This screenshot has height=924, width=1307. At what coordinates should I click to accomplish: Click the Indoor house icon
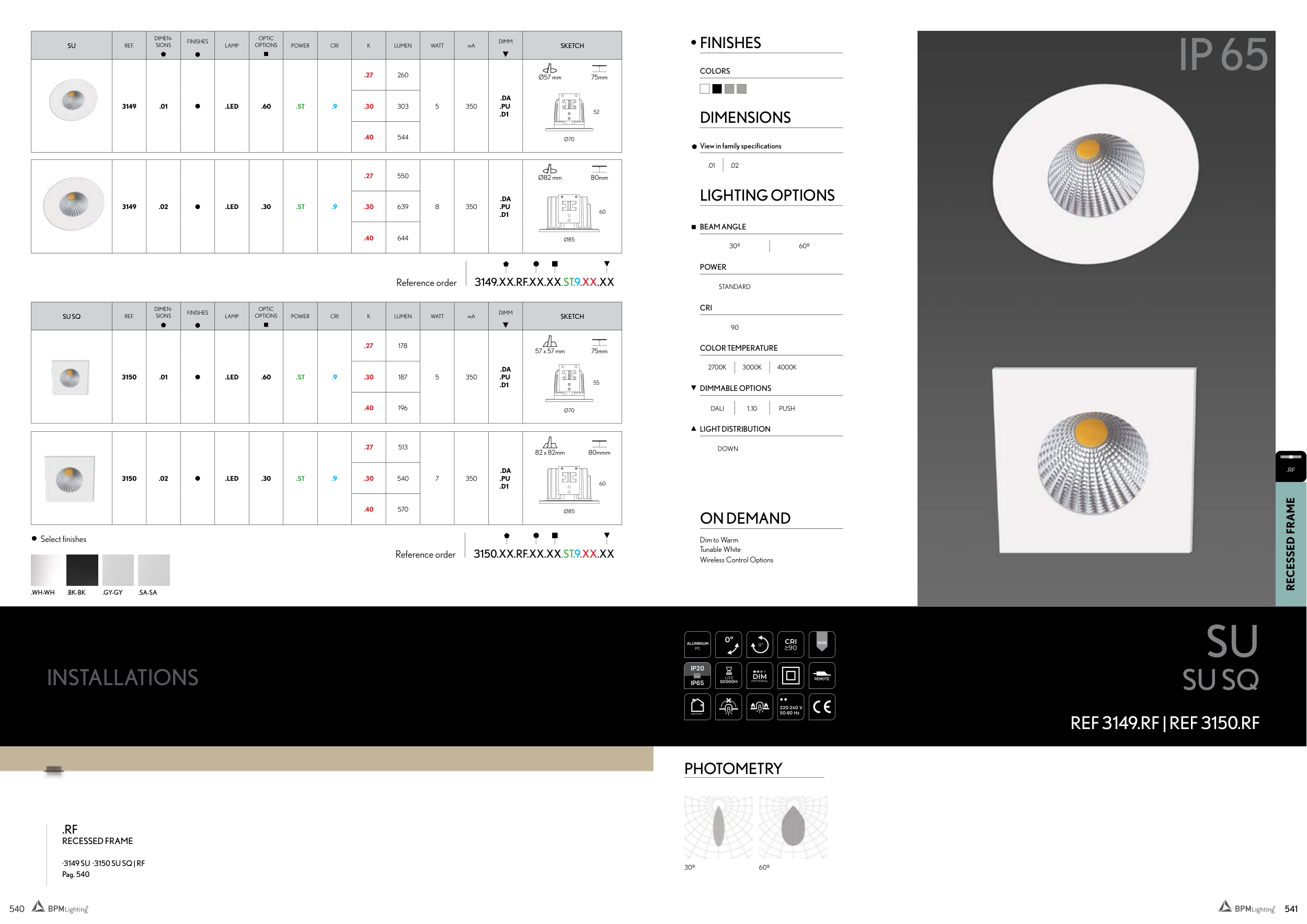click(x=697, y=707)
